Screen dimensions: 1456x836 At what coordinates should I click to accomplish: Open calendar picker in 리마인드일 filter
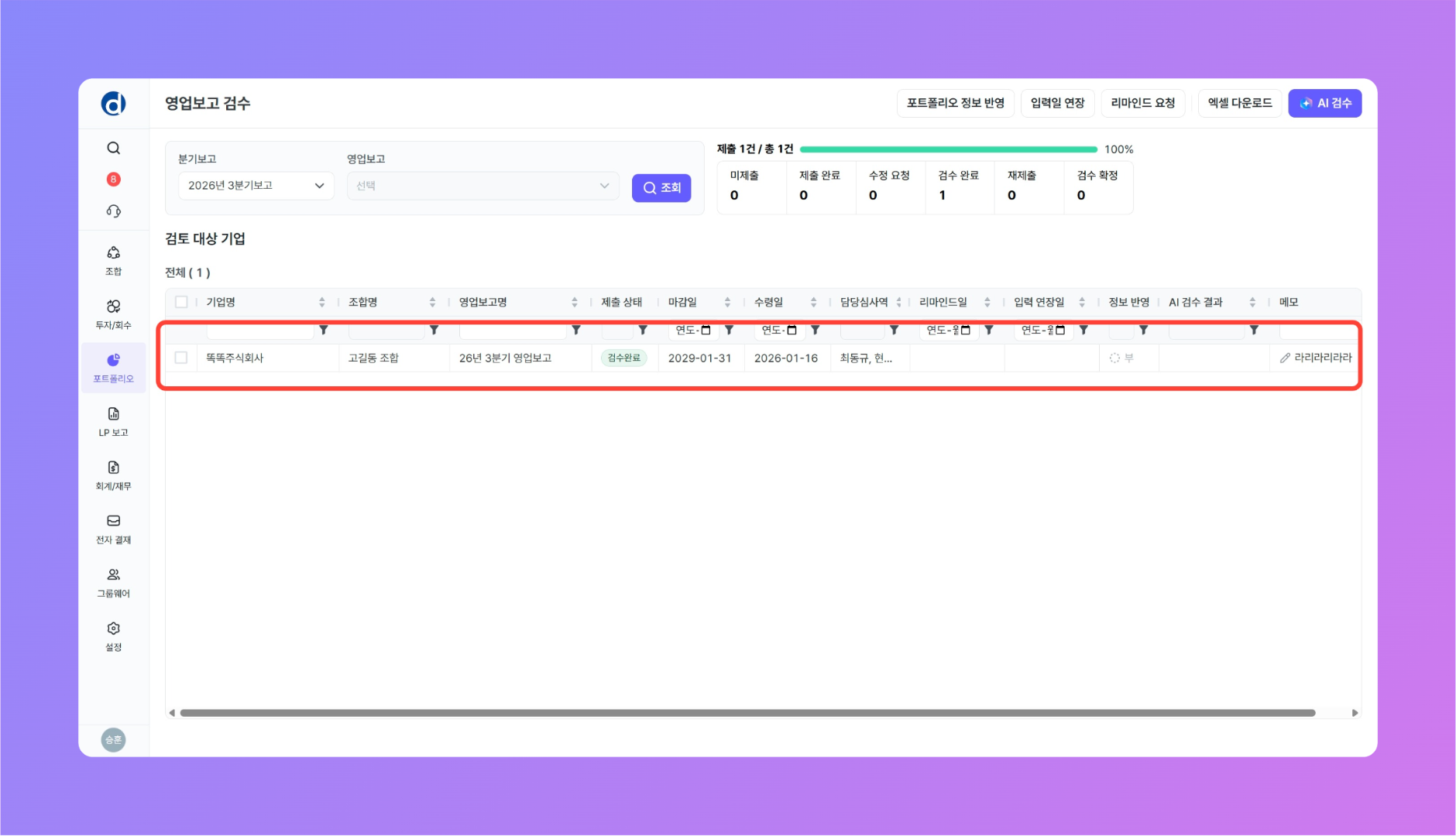point(966,331)
